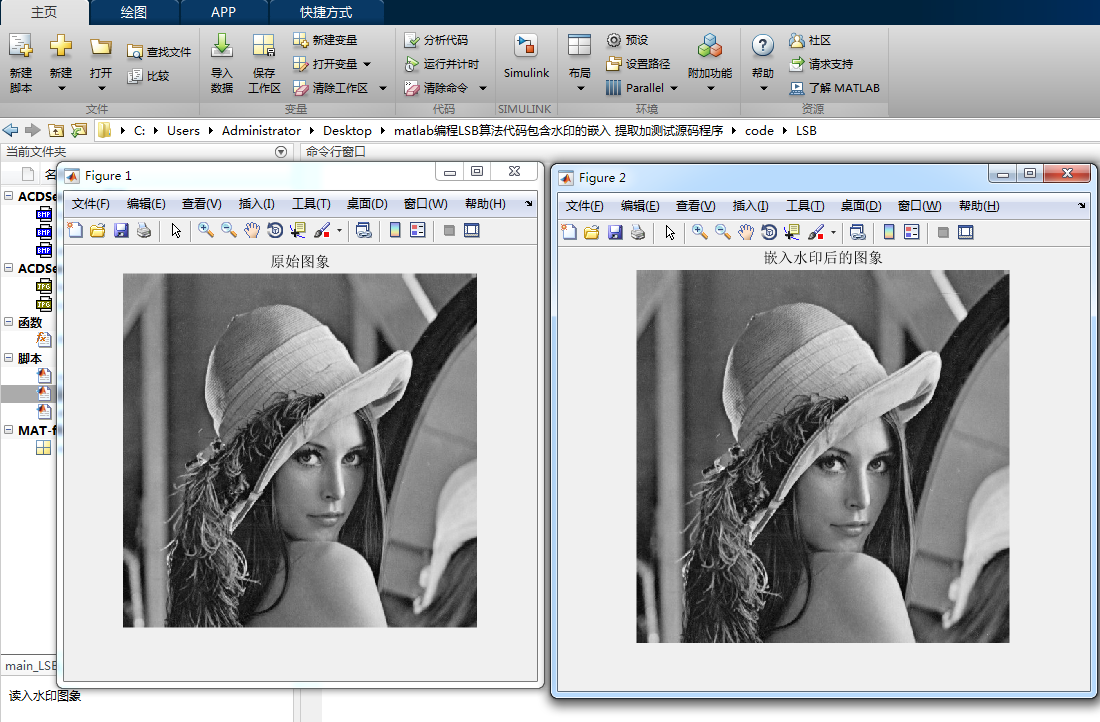Select Edit Plot arrow in Figure 2
This screenshot has width=1100, height=722.
coord(670,232)
